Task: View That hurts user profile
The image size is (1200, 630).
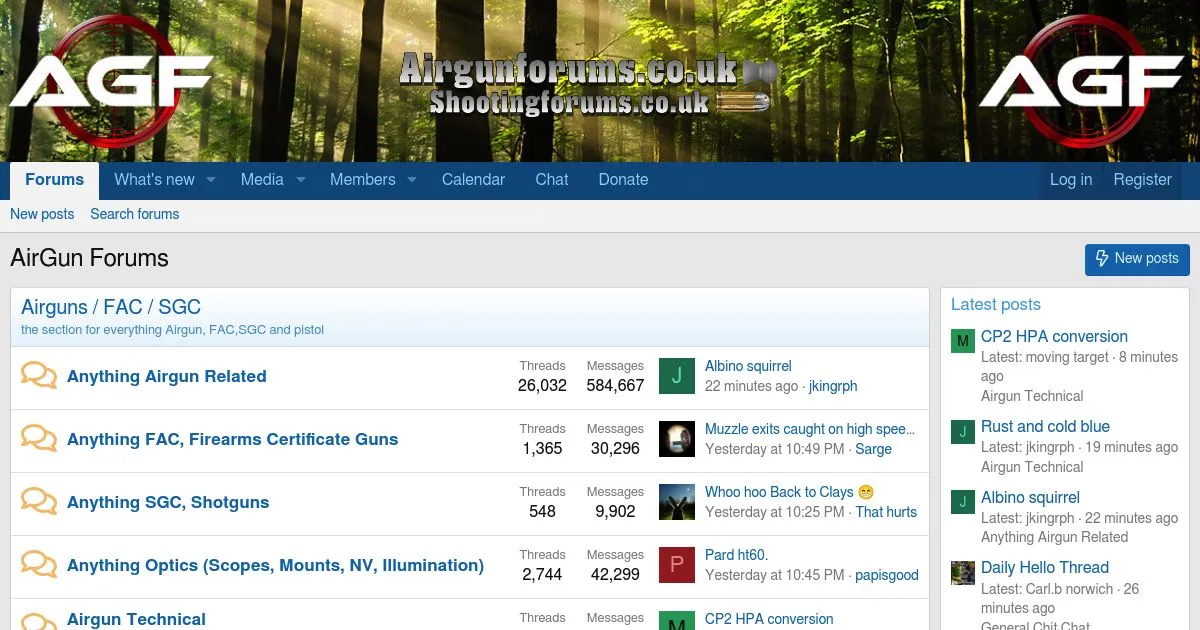Action: pos(886,512)
